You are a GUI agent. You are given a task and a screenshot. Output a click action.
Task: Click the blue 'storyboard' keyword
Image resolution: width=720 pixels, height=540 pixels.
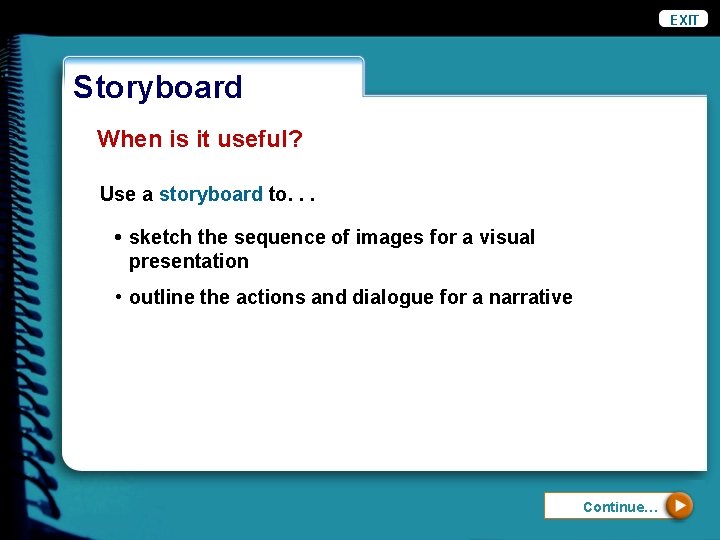click(211, 194)
